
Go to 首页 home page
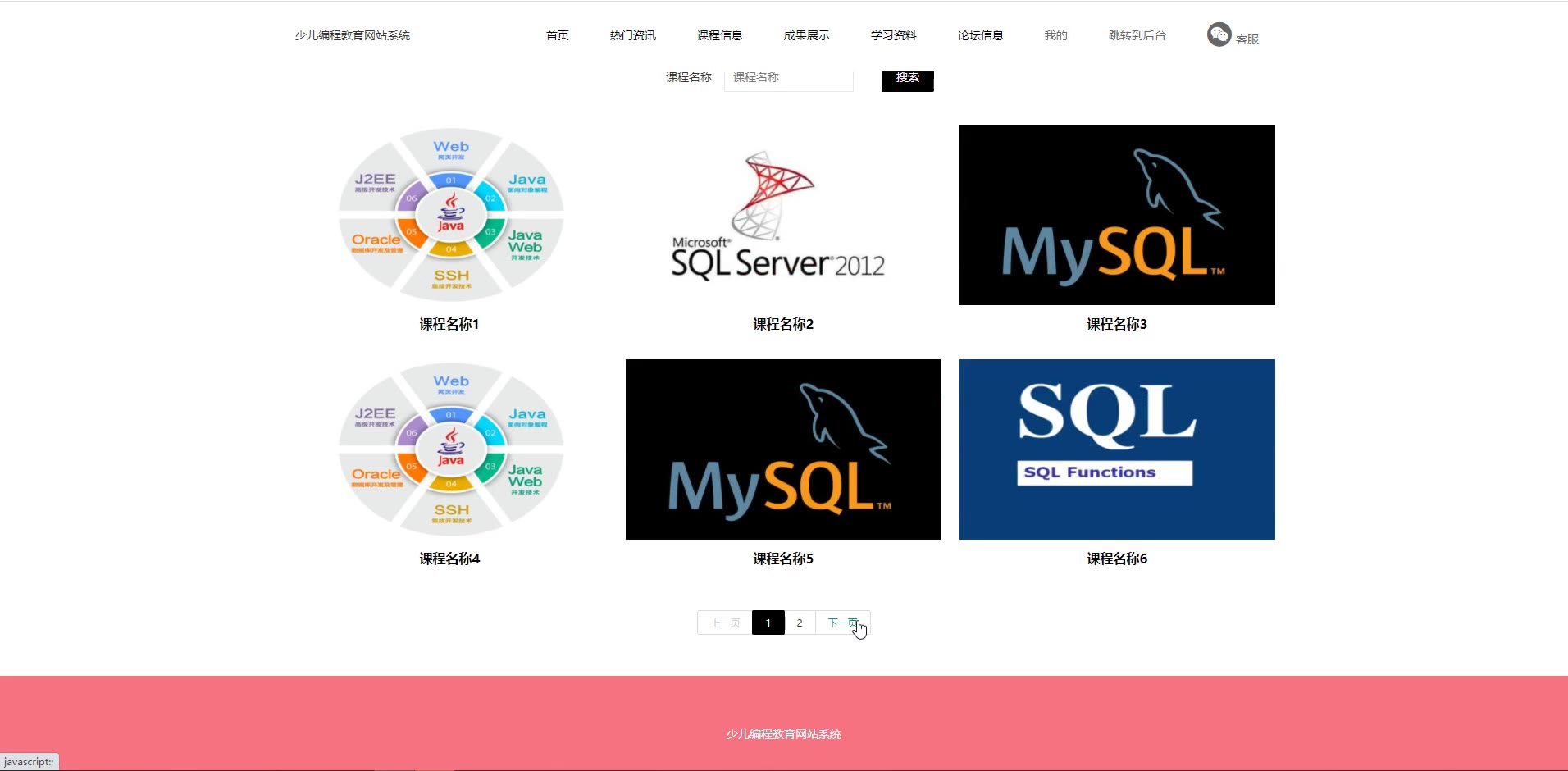click(558, 35)
